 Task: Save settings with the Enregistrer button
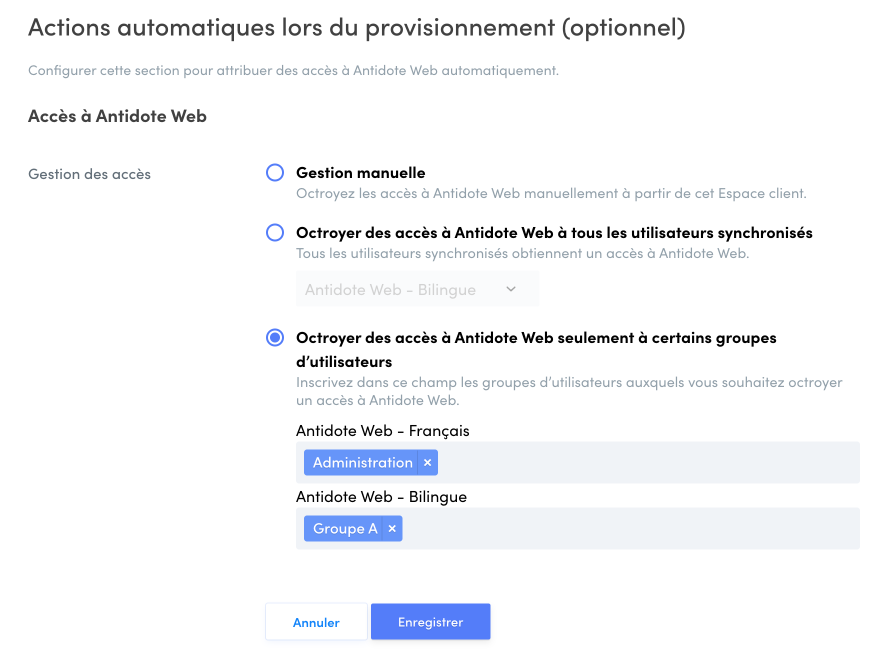[x=430, y=622]
